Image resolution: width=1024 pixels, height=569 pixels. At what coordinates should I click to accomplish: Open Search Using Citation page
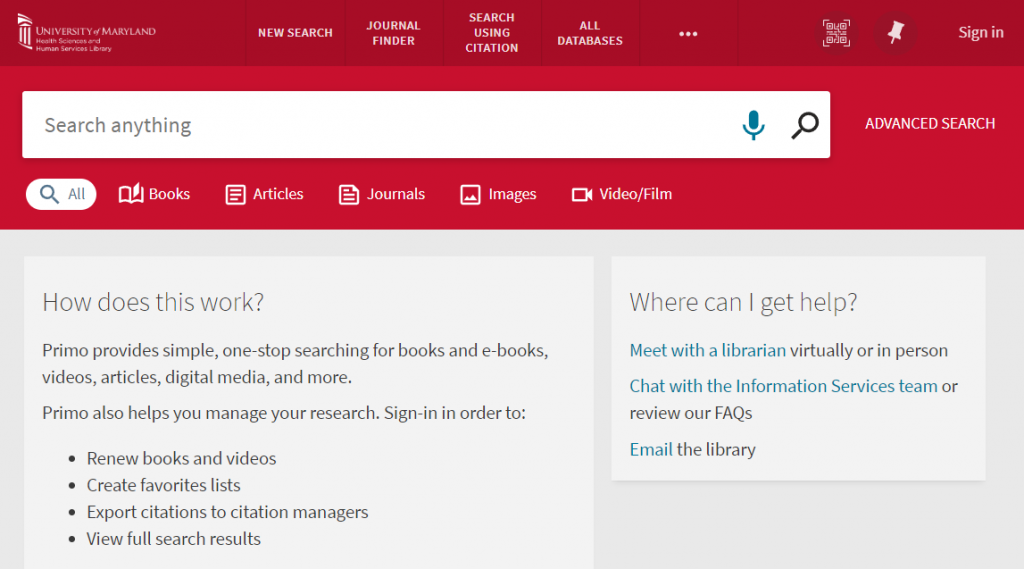coord(492,33)
